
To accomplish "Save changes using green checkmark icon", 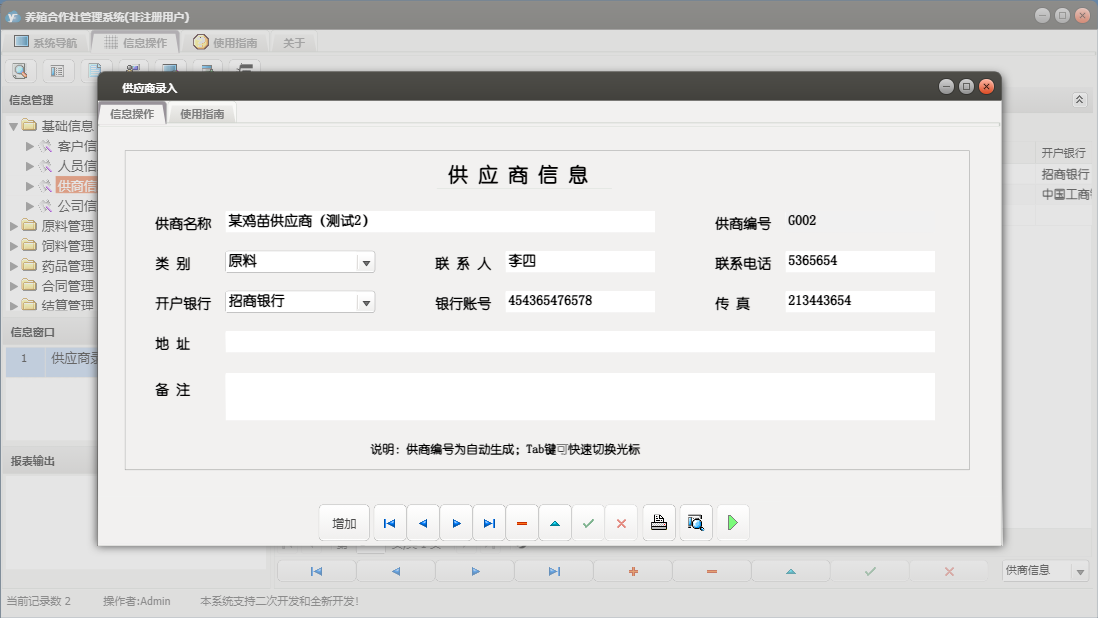I will click(588, 522).
